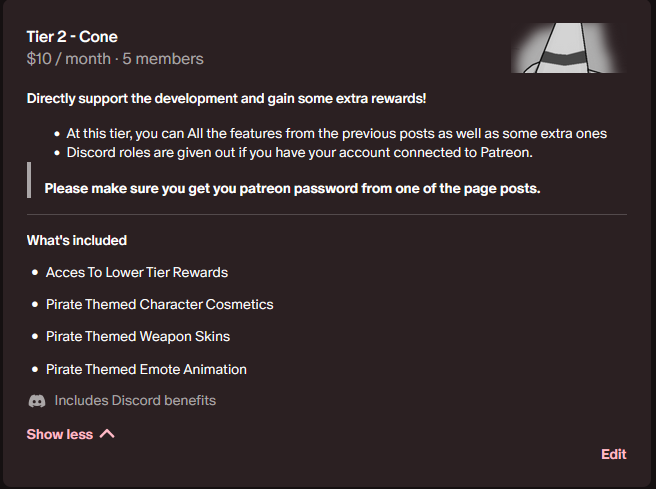Click the 5 members count
Image resolution: width=656 pixels, height=489 pixels.
(163, 59)
